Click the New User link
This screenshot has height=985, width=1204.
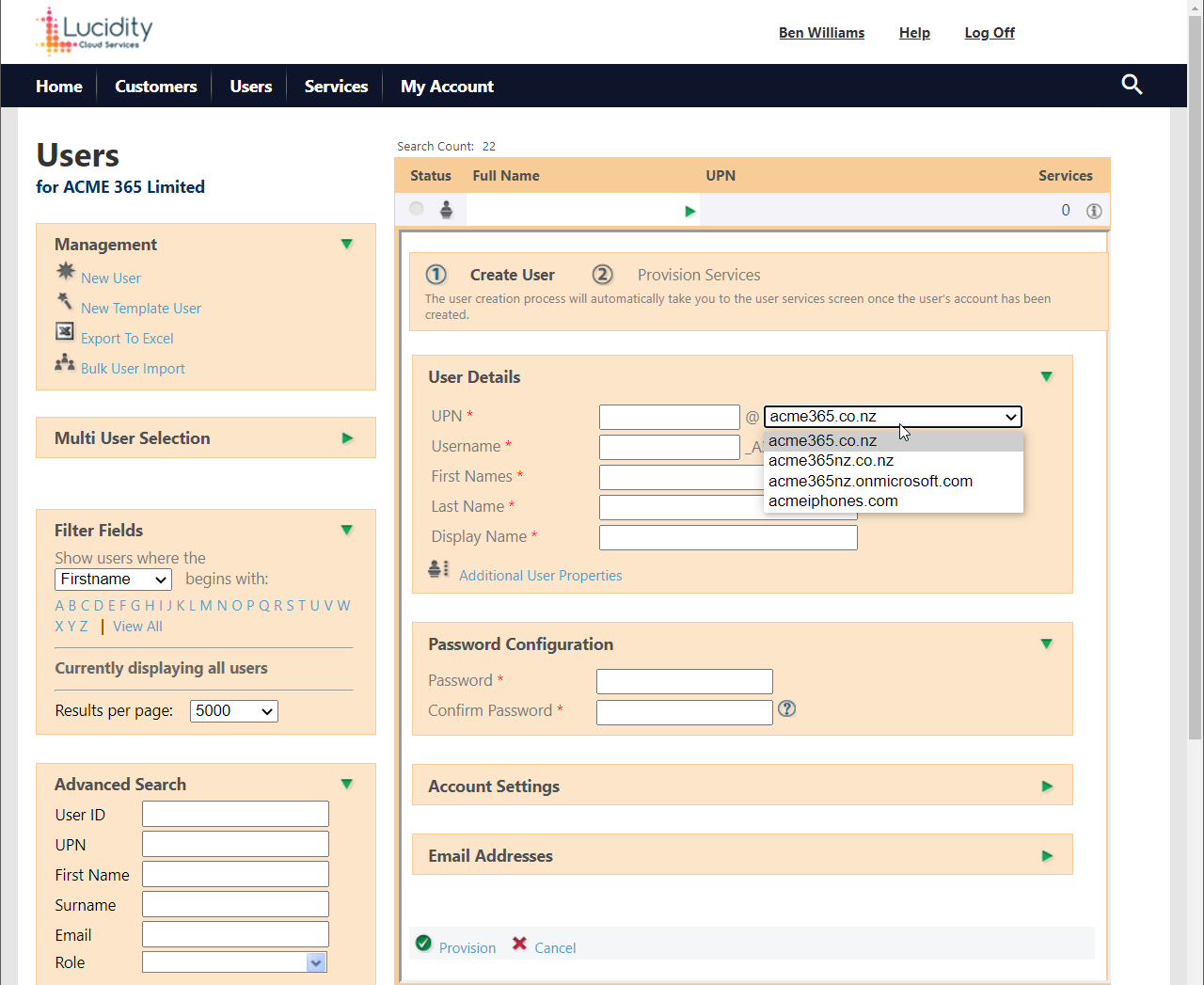[111, 278]
